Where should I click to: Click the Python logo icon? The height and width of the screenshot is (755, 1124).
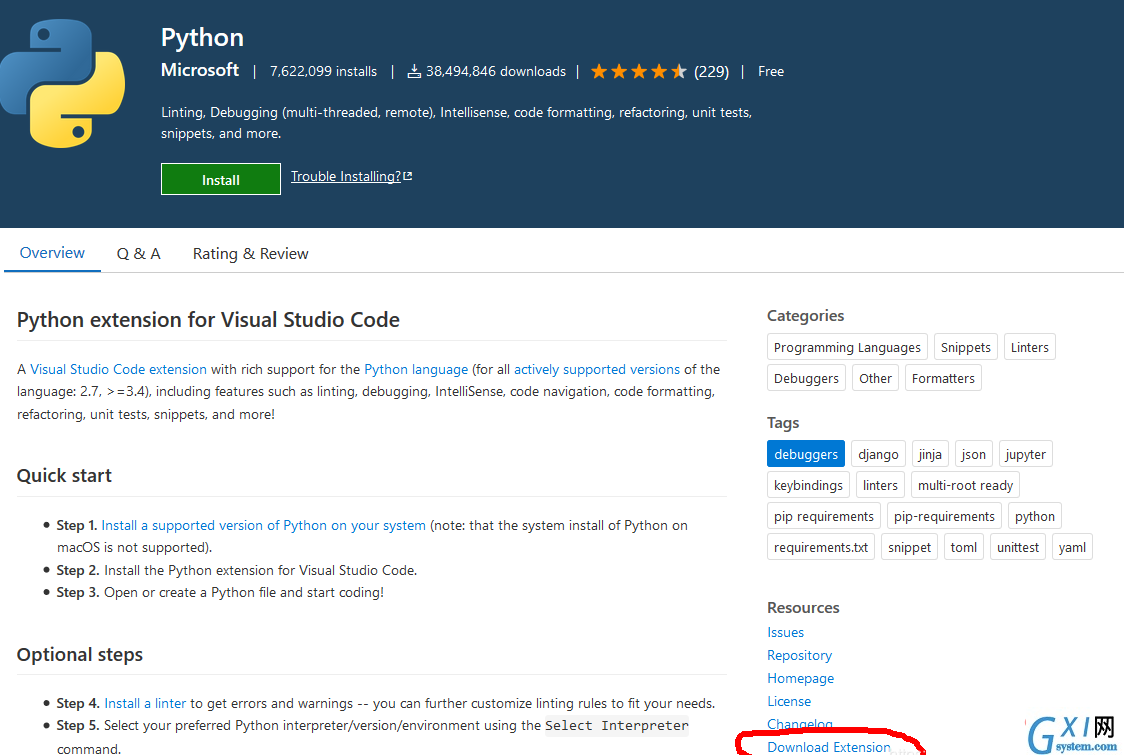tap(63, 83)
